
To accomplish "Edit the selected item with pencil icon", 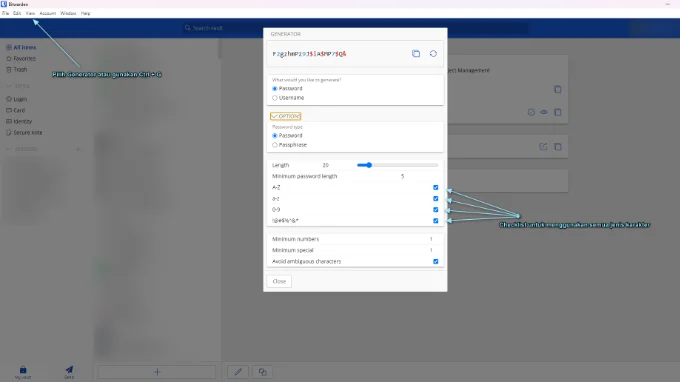I will pos(238,372).
